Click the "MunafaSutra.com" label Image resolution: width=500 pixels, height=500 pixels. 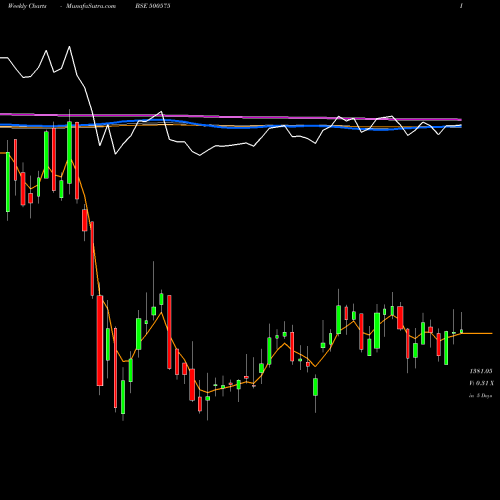91,6
